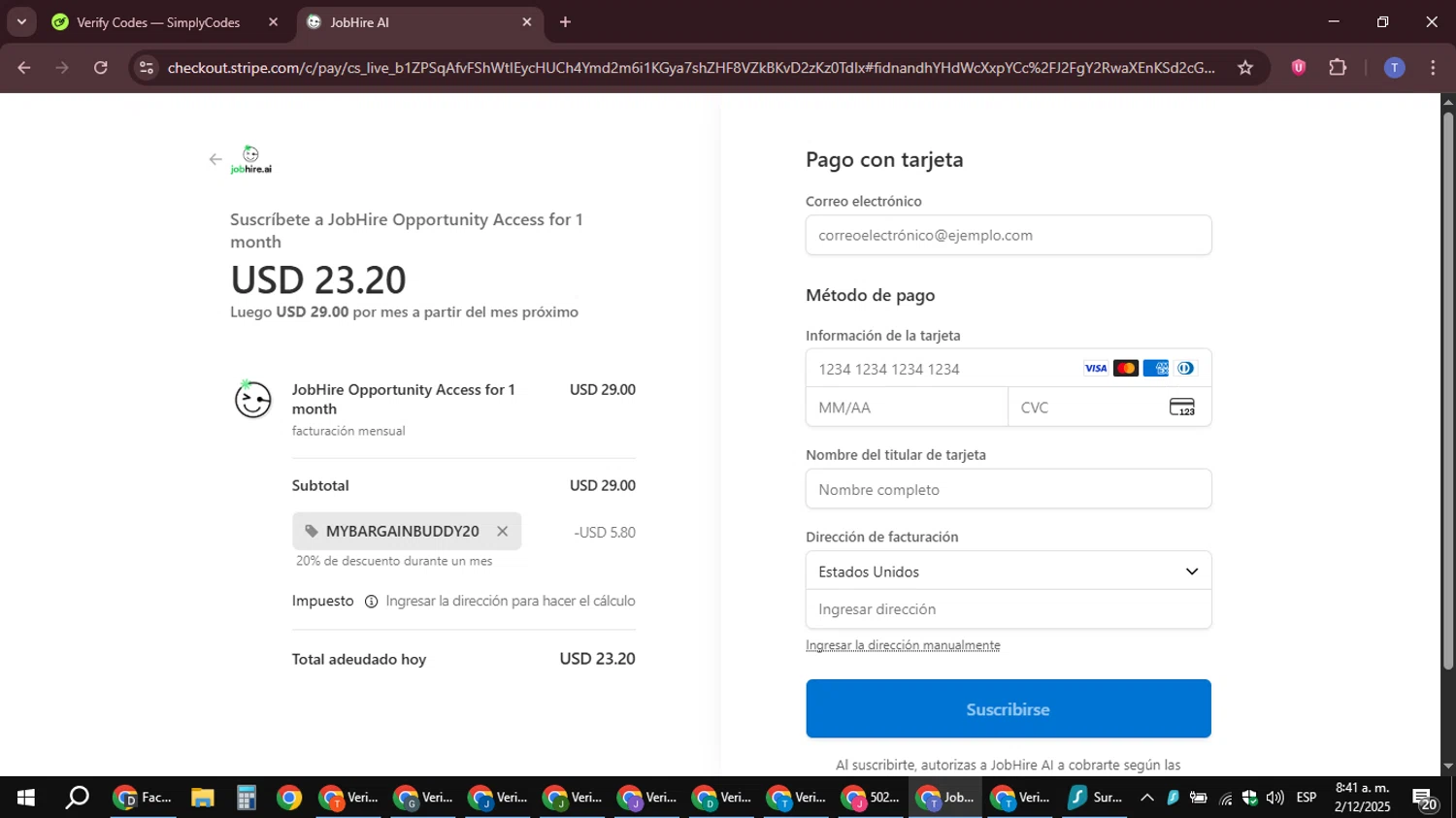
Task: Open the tab search dropdown arrow
Action: (21, 22)
